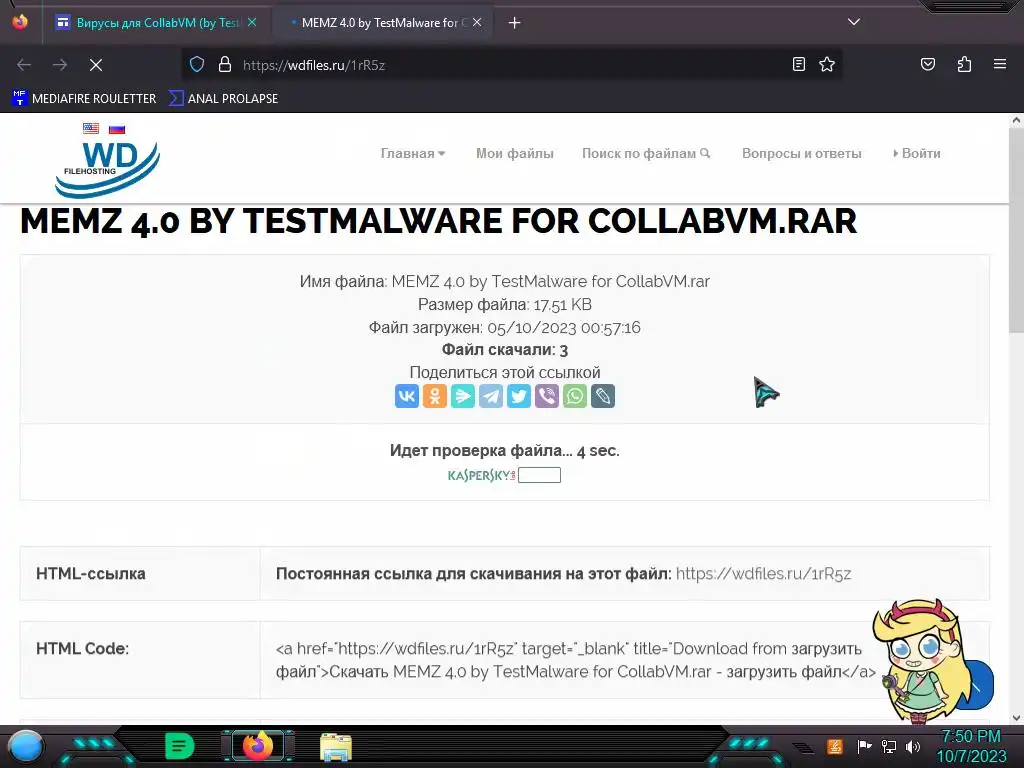Open tracking protection shield icon
The height and width of the screenshot is (768, 1024).
[197, 65]
